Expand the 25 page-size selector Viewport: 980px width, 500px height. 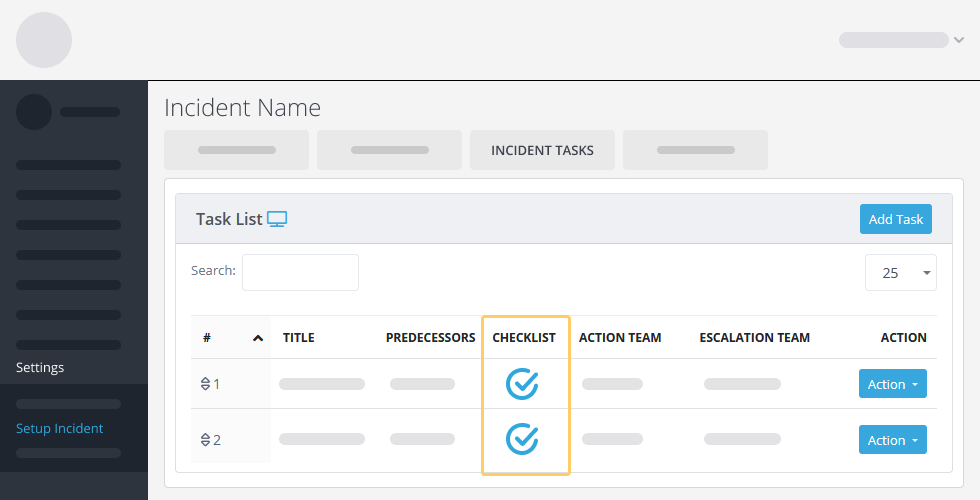pos(901,272)
